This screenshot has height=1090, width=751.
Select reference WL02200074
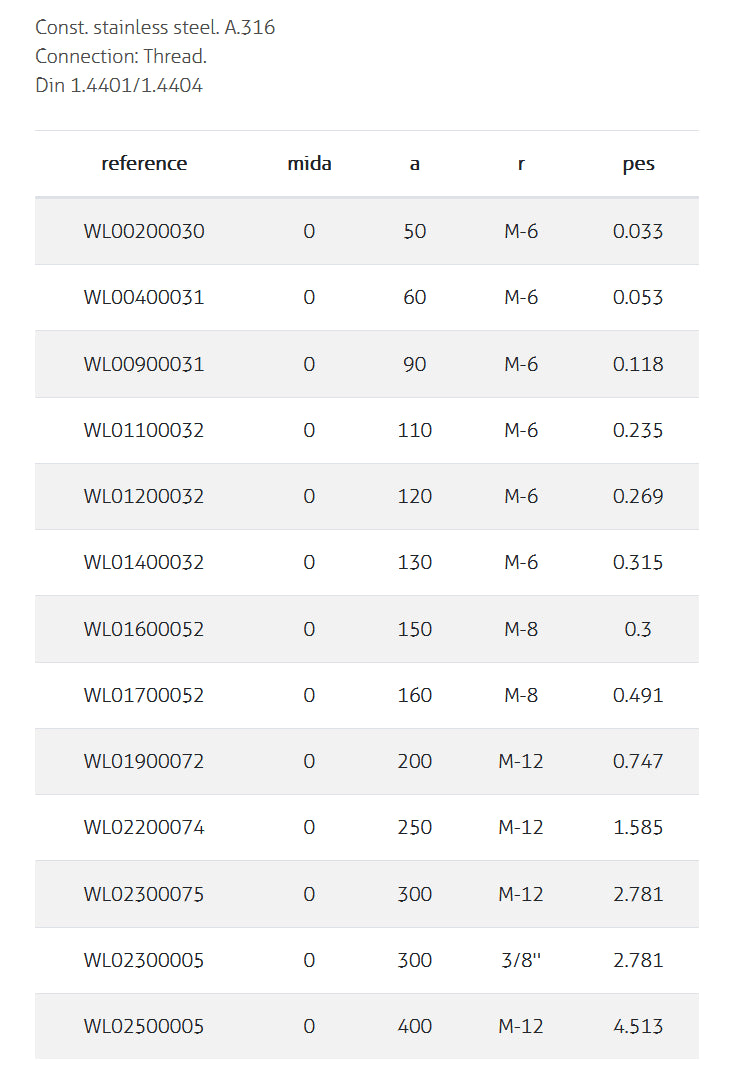pyautogui.click(x=144, y=827)
